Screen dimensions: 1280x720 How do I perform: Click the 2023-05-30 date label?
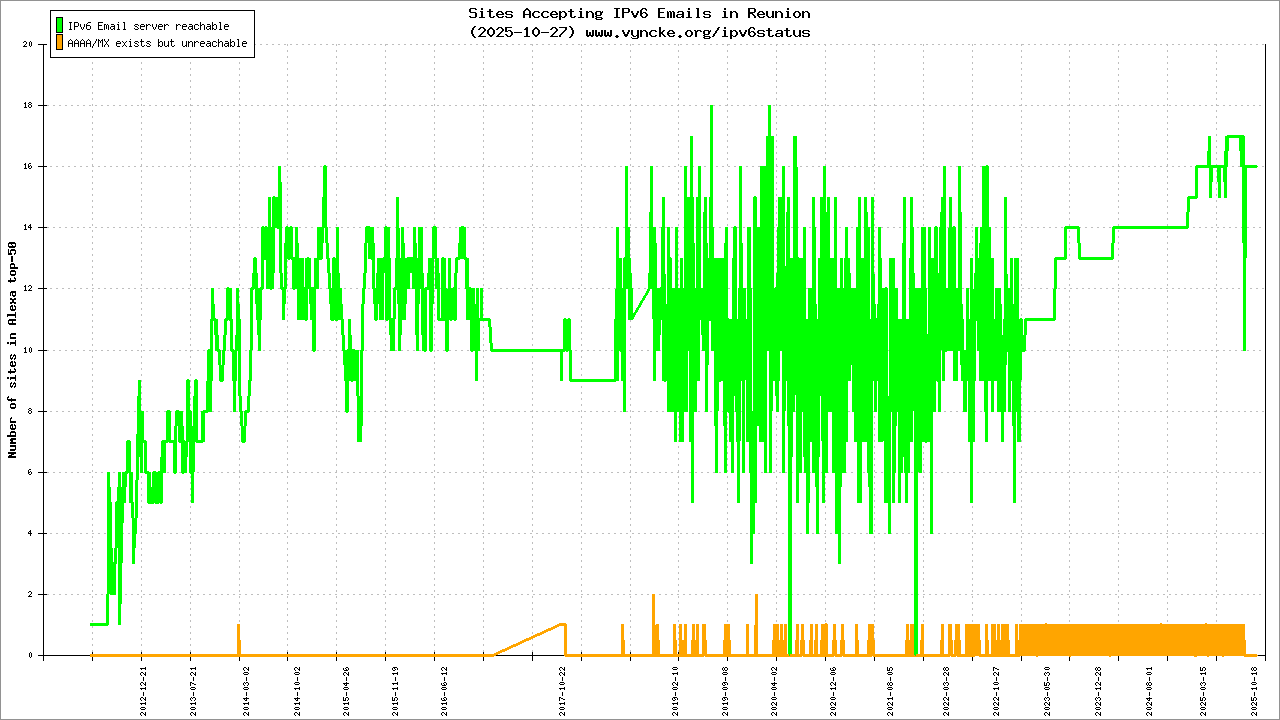1047,689
